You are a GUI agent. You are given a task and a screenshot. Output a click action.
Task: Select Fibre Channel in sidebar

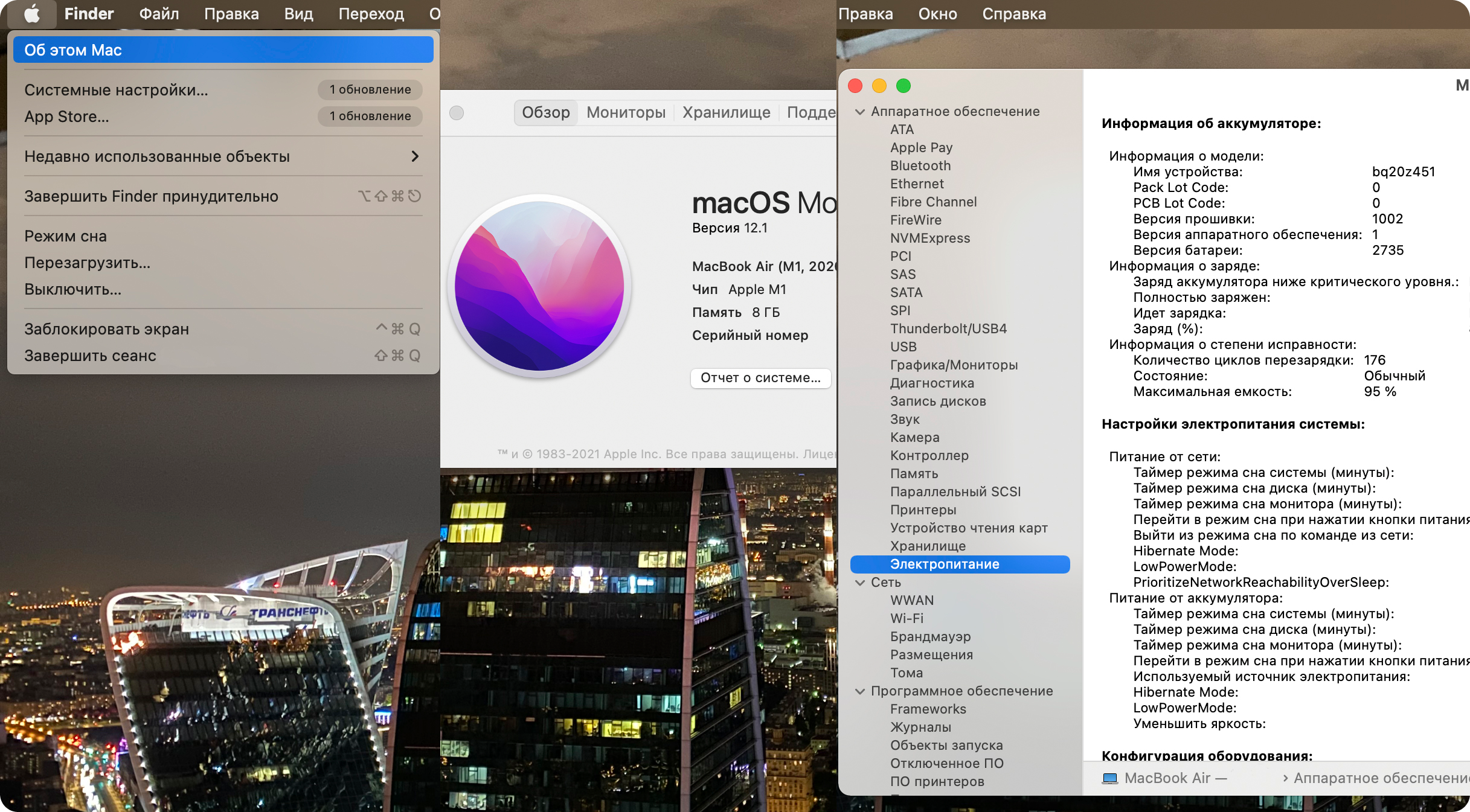pyautogui.click(x=933, y=202)
